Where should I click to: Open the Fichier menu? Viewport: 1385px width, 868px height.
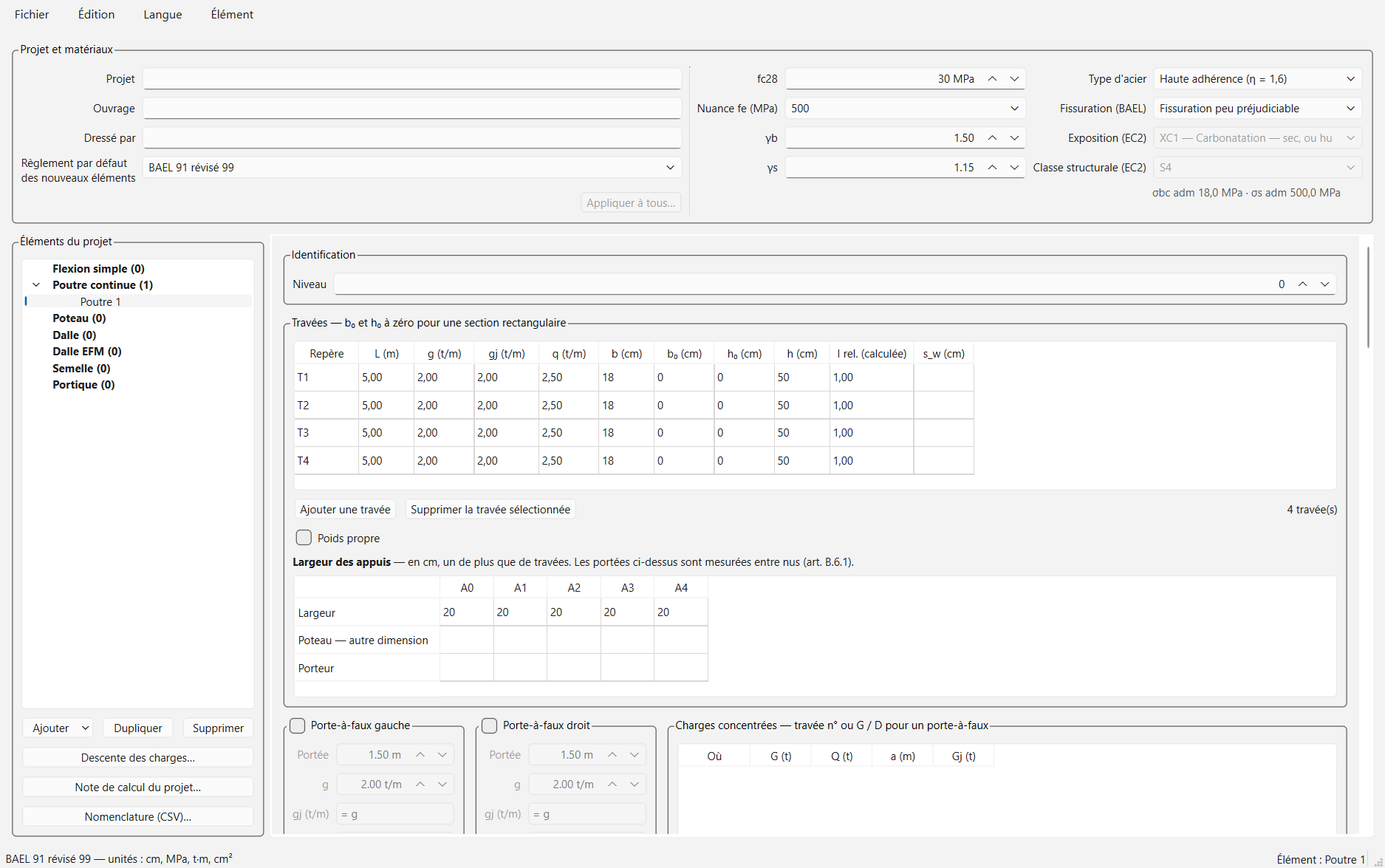[32, 14]
